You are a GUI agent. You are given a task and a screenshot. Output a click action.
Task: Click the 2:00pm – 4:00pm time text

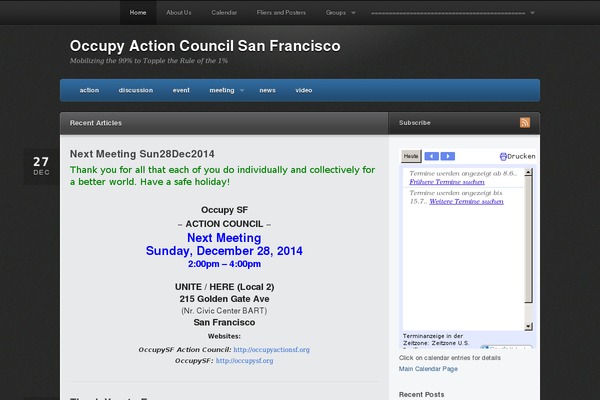point(224,264)
